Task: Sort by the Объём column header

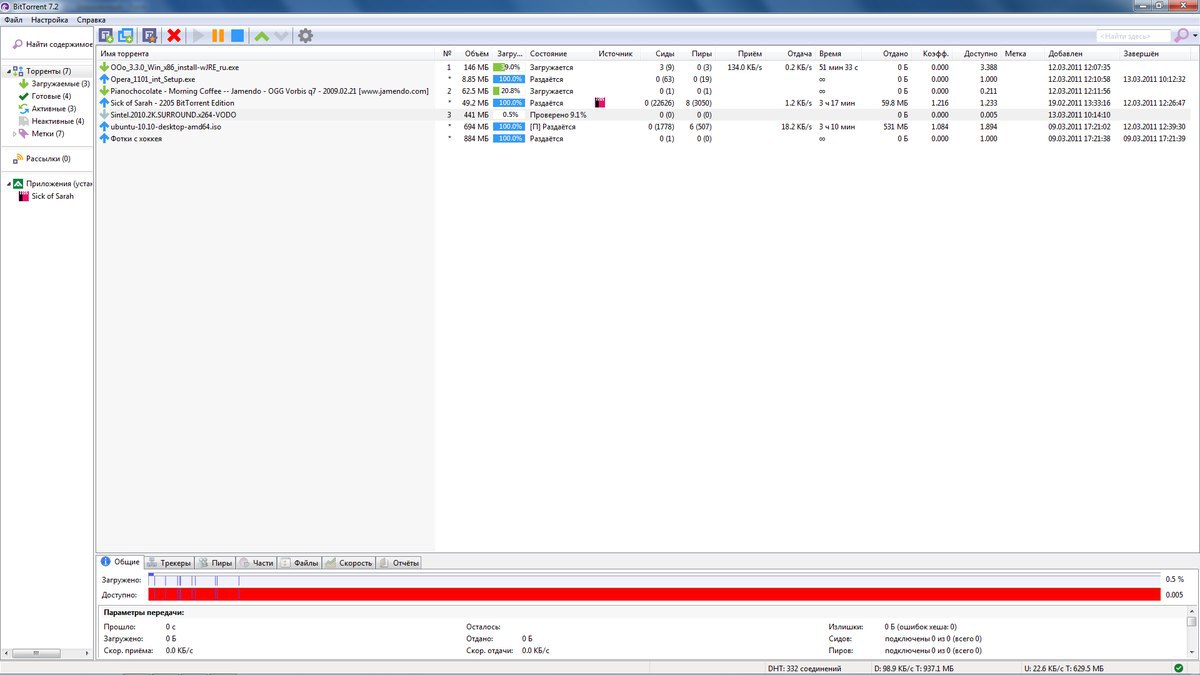Action: pos(474,53)
